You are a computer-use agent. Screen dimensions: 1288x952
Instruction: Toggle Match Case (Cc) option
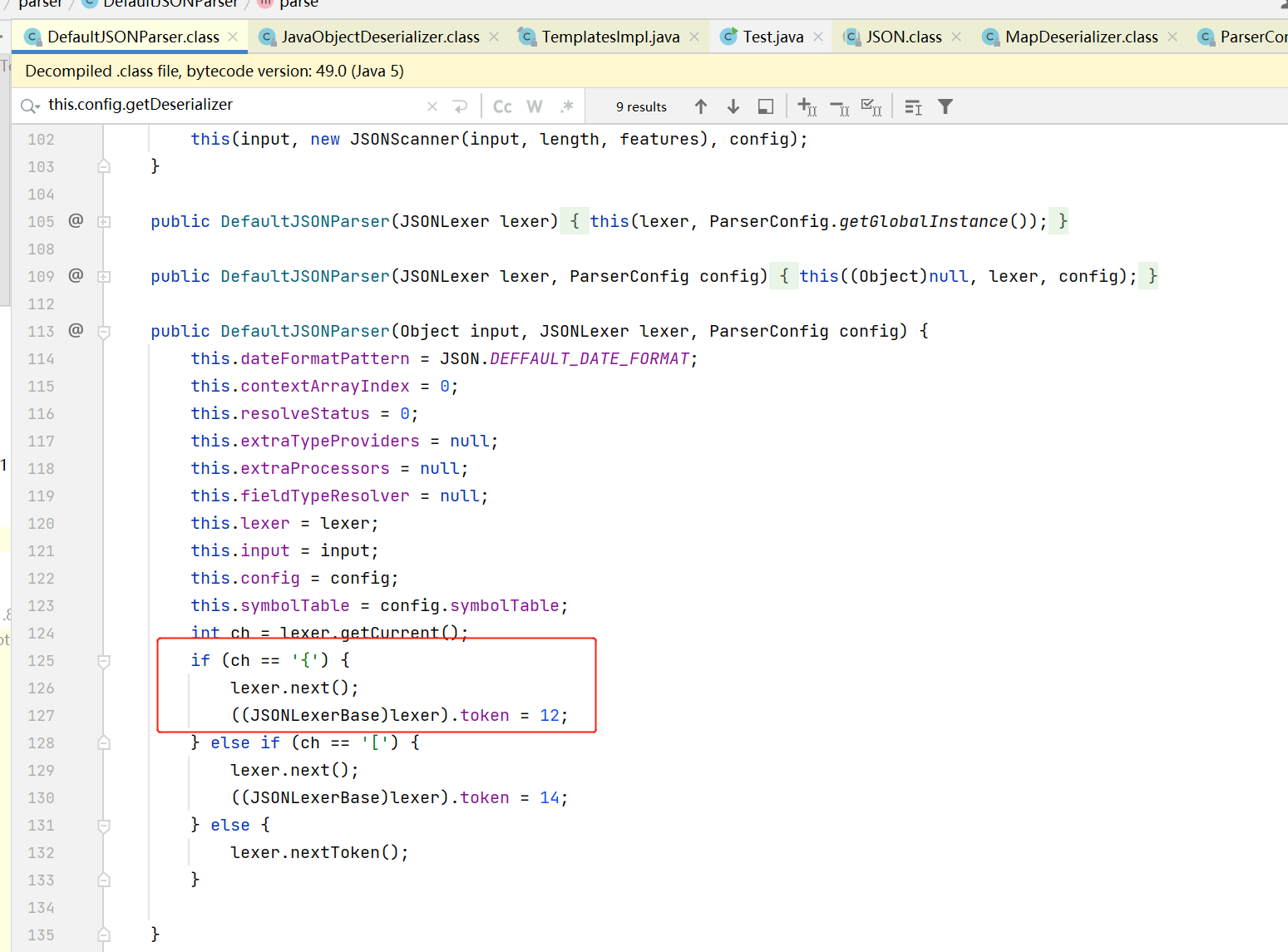click(502, 106)
